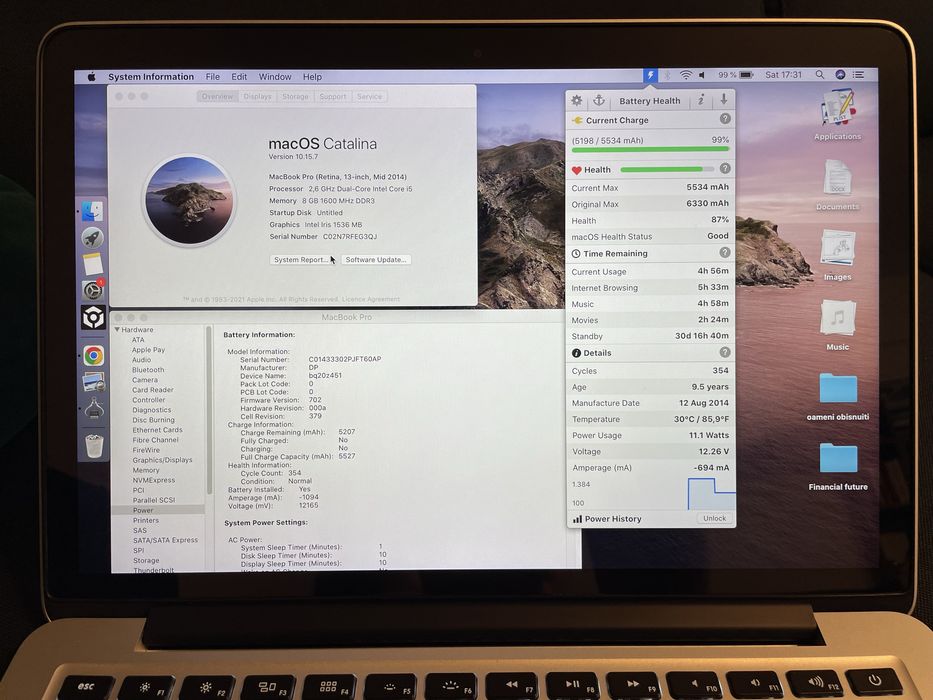Open Notification Center list icon

pyautogui.click(x=859, y=74)
